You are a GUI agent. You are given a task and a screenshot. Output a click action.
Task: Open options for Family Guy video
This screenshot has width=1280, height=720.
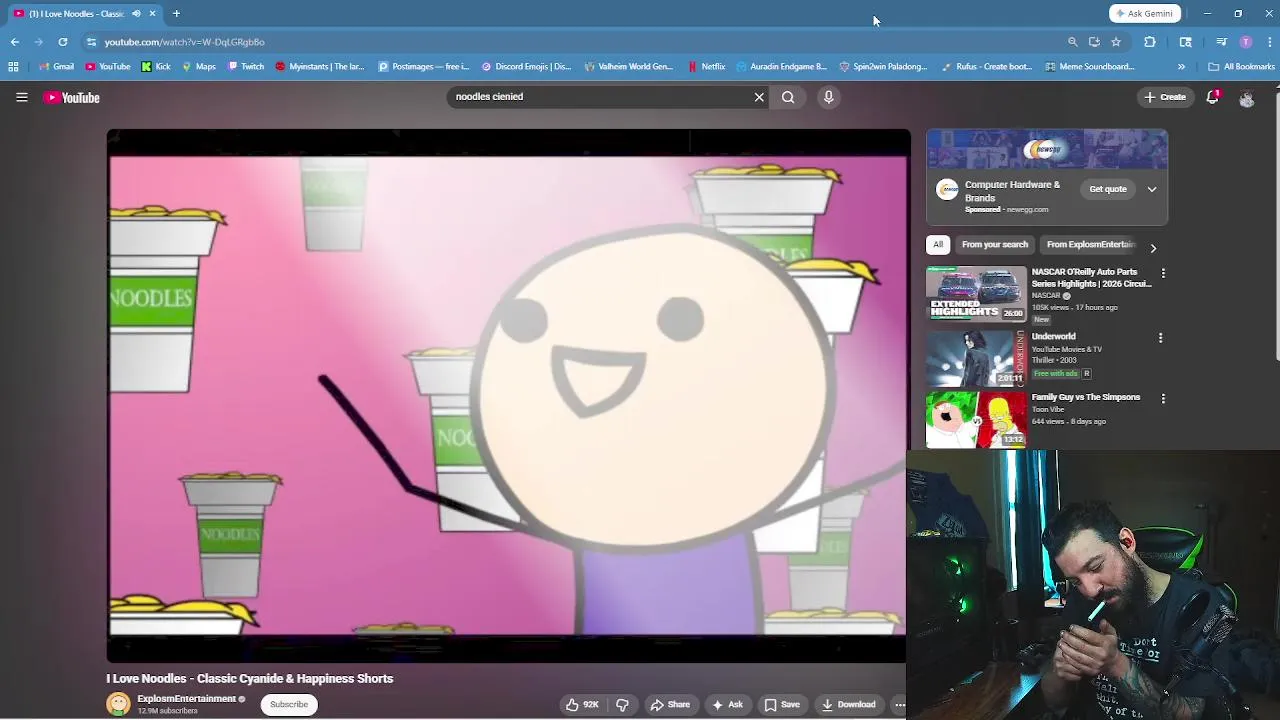point(1162,398)
